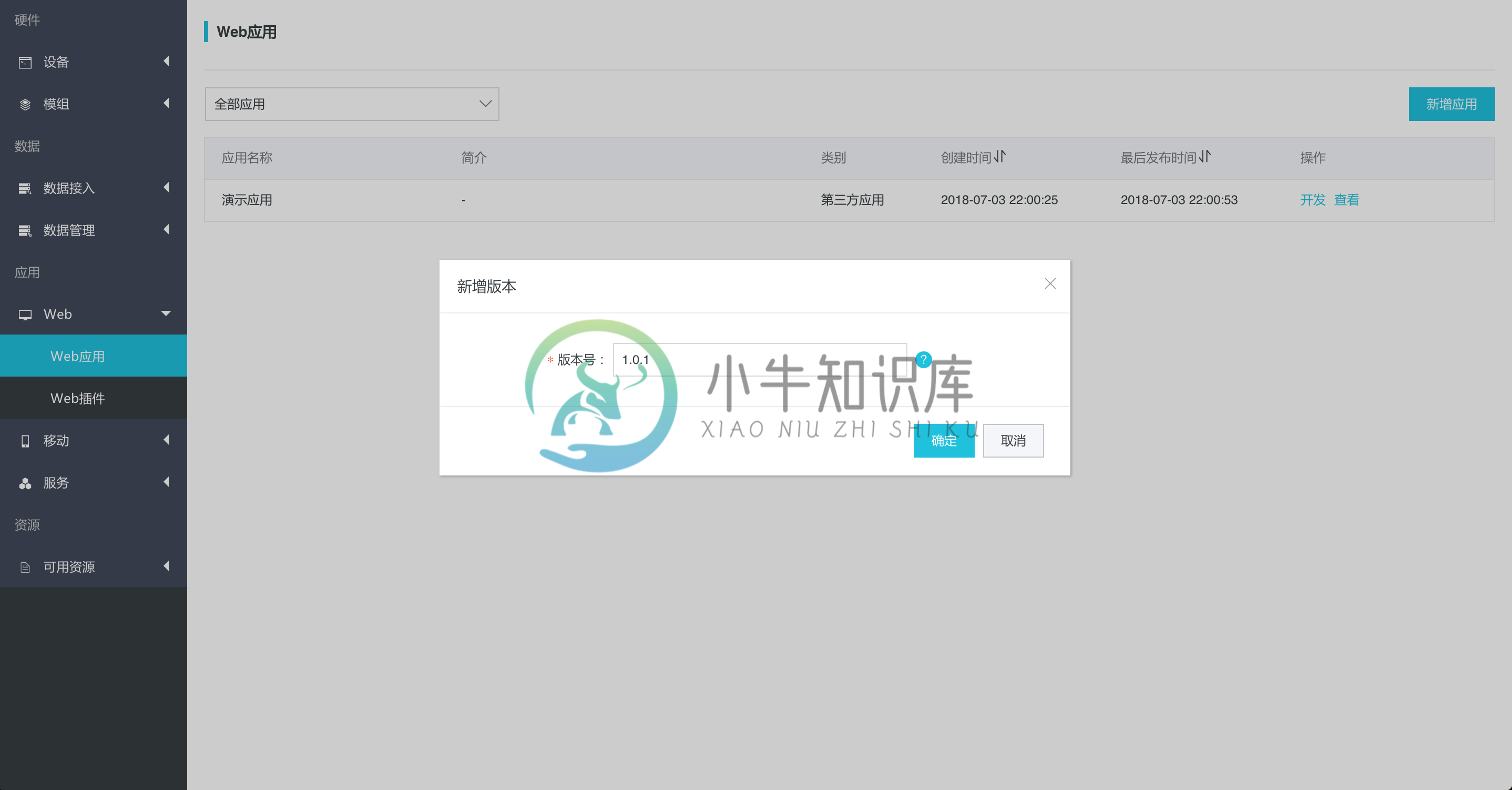
Task: Click the 移动 phone icon in sidebar
Action: tap(25, 441)
